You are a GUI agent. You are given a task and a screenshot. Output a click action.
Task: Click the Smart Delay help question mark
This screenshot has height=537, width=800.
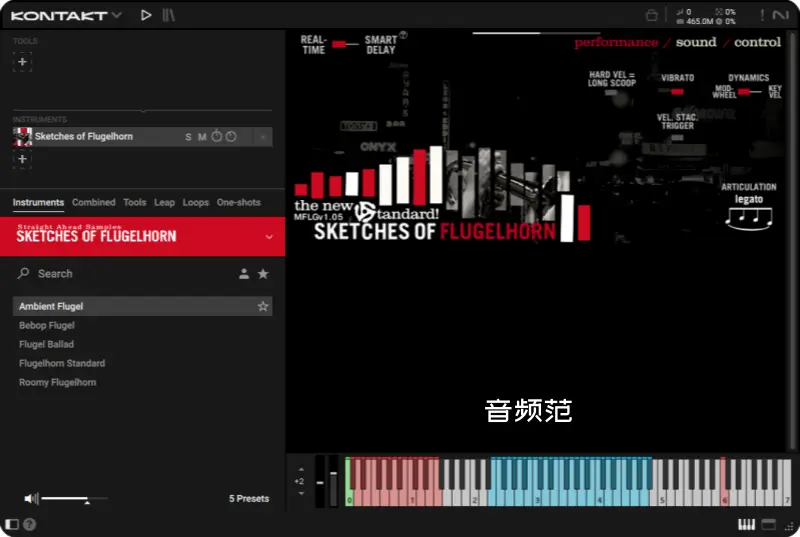[x=403, y=35]
